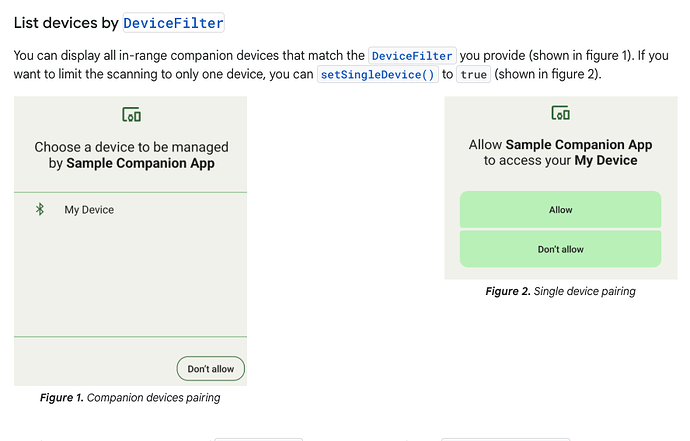Viewport: 690px width, 441px height.
Task: Click the Figure 2 Single device pairing caption
Action: tap(560, 291)
